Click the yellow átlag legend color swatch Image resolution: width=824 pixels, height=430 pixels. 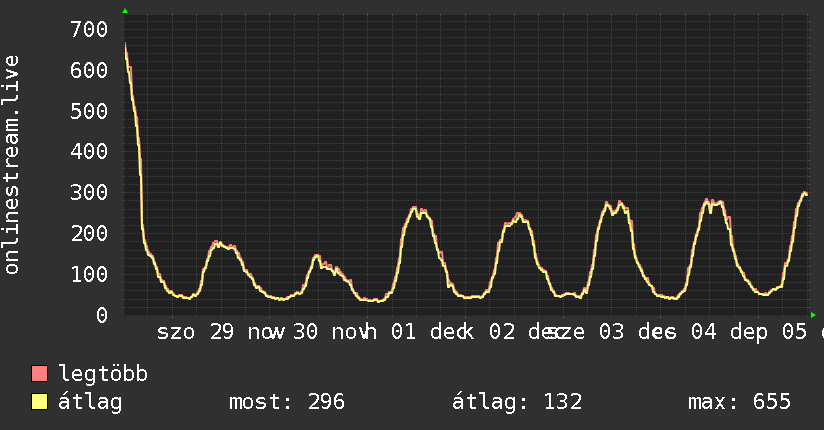click(39, 402)
